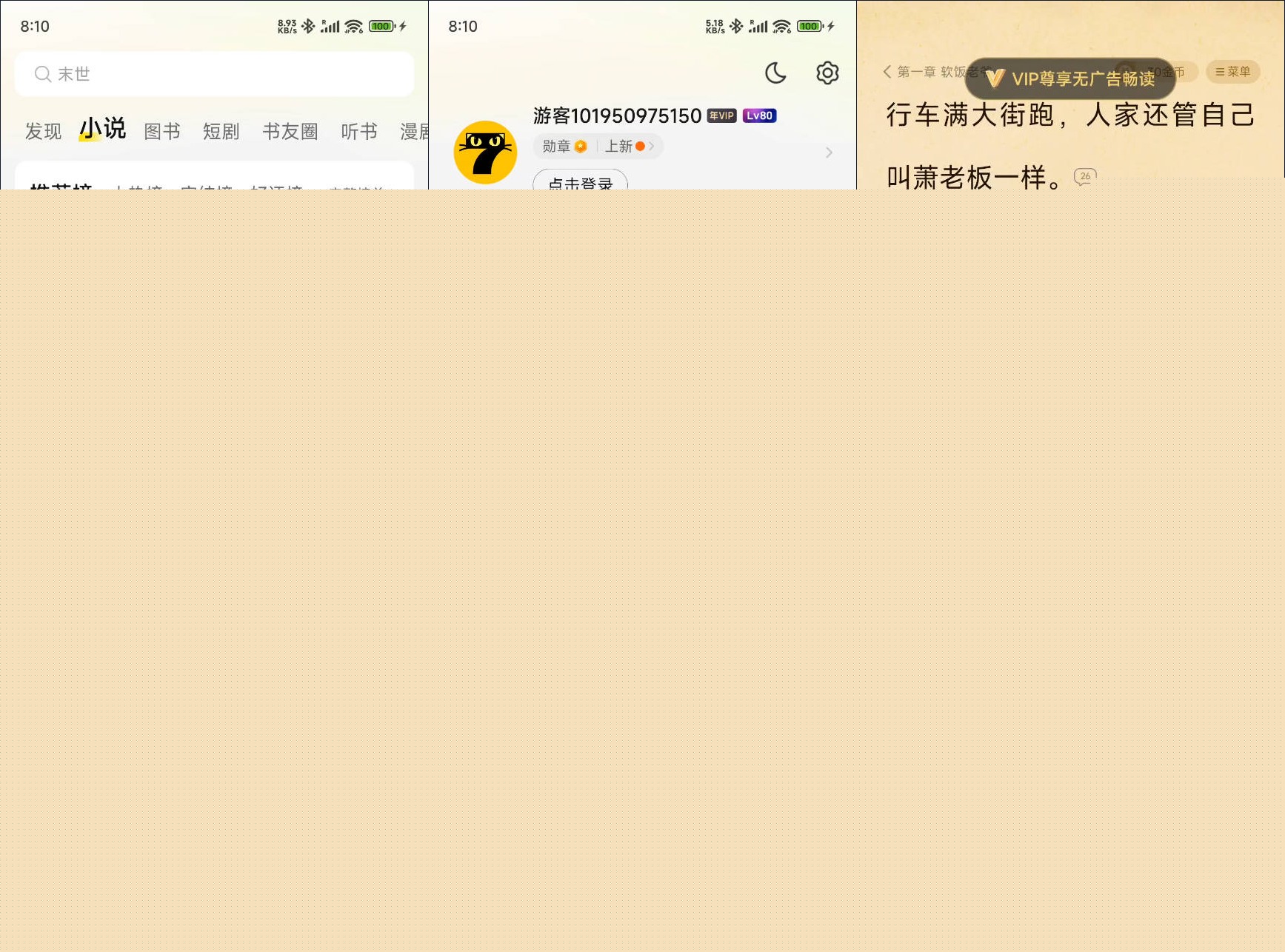Switch to the 听书 tab

pos(359,132)
